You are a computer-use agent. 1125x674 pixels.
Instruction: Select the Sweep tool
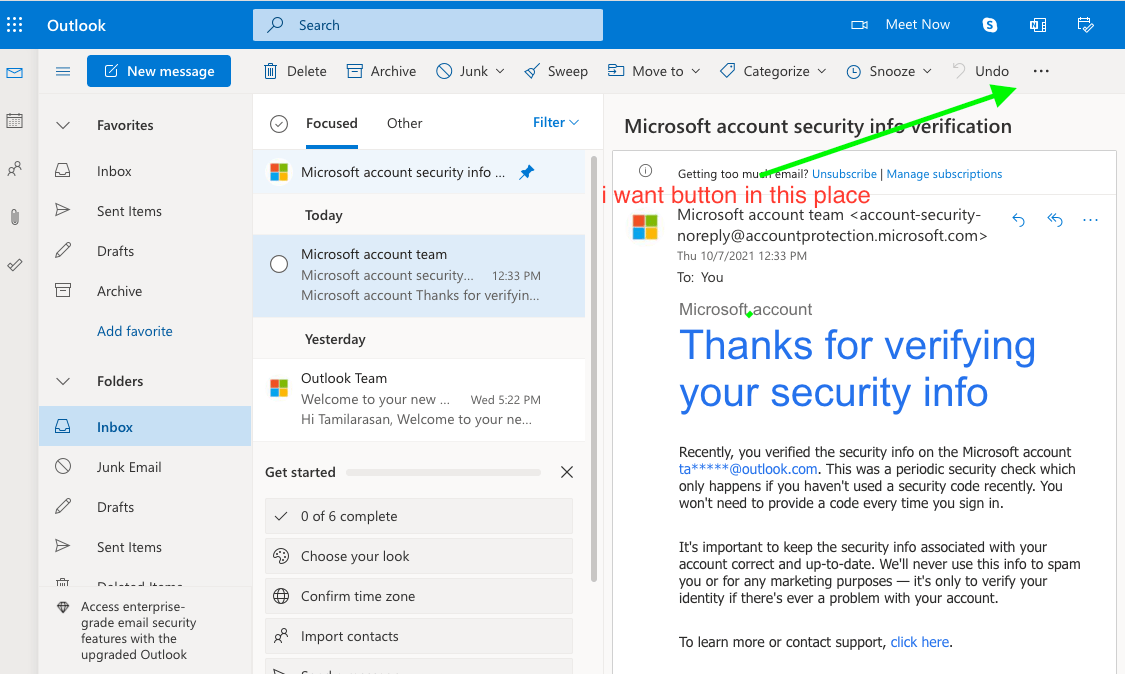pyautogui.click(x=556, y=71)
